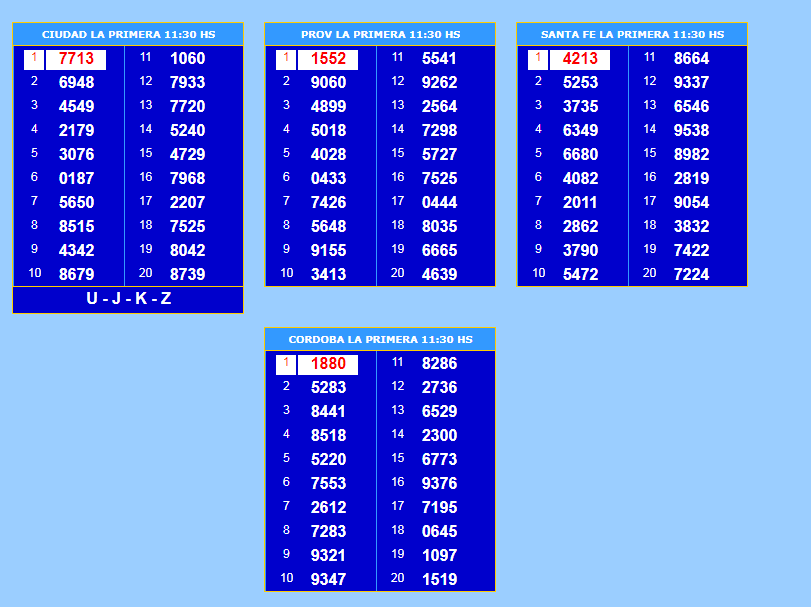This screenshot has height=607, width=811.
Task: Click Santa Fe first prize number 4213
Action: [580, 59]
